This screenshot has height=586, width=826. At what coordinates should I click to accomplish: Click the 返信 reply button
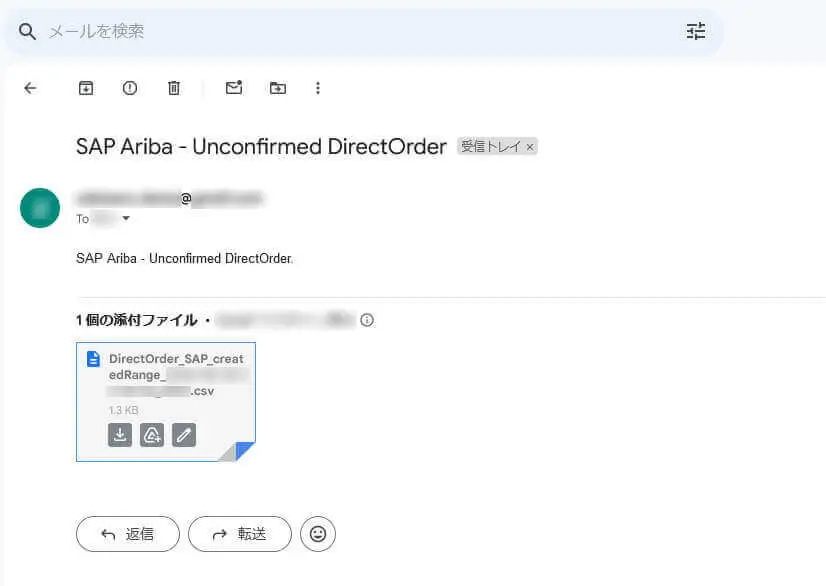[128, 534]
